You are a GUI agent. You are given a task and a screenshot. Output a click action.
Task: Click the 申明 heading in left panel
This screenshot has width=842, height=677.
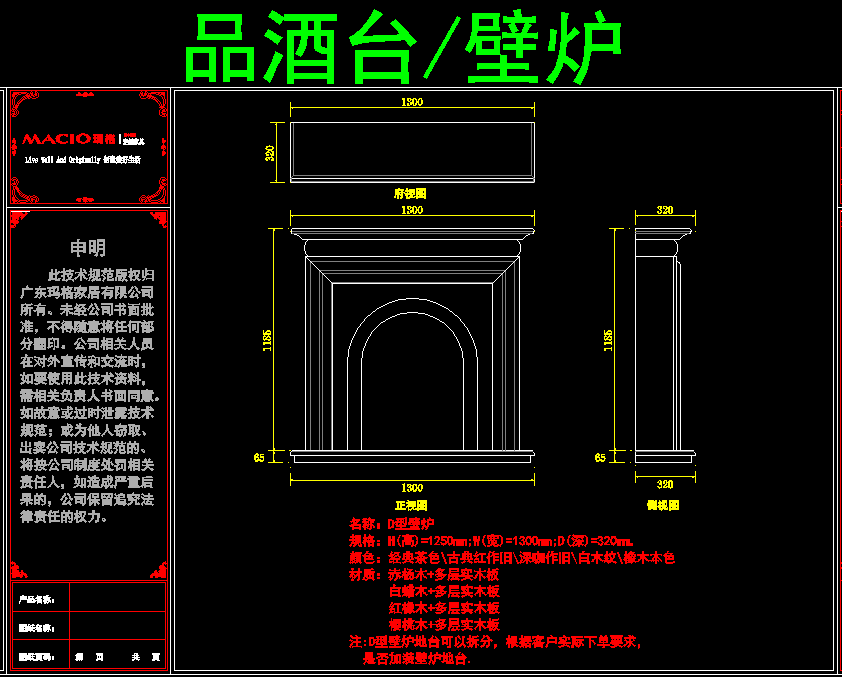coord(87,248)
